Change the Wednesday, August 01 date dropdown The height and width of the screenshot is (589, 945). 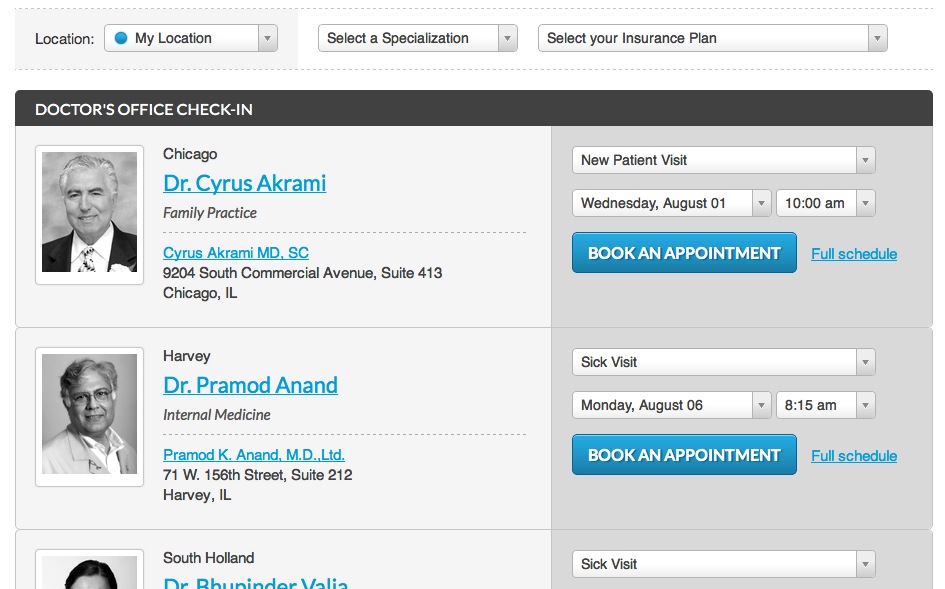pyautogui.click(x=671, y=203)
